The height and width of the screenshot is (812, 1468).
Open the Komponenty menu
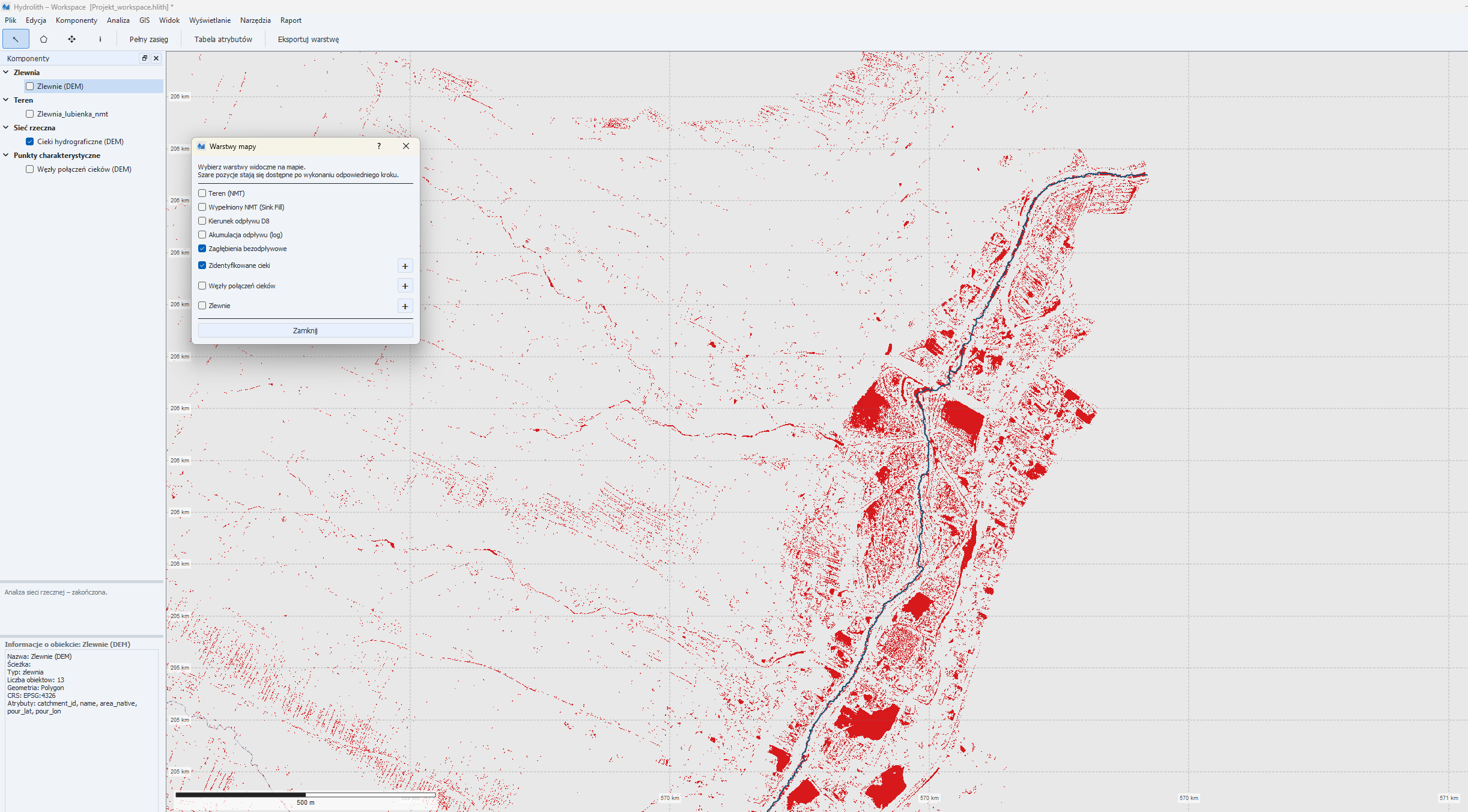pyautogui.click(x=76, y=20)
